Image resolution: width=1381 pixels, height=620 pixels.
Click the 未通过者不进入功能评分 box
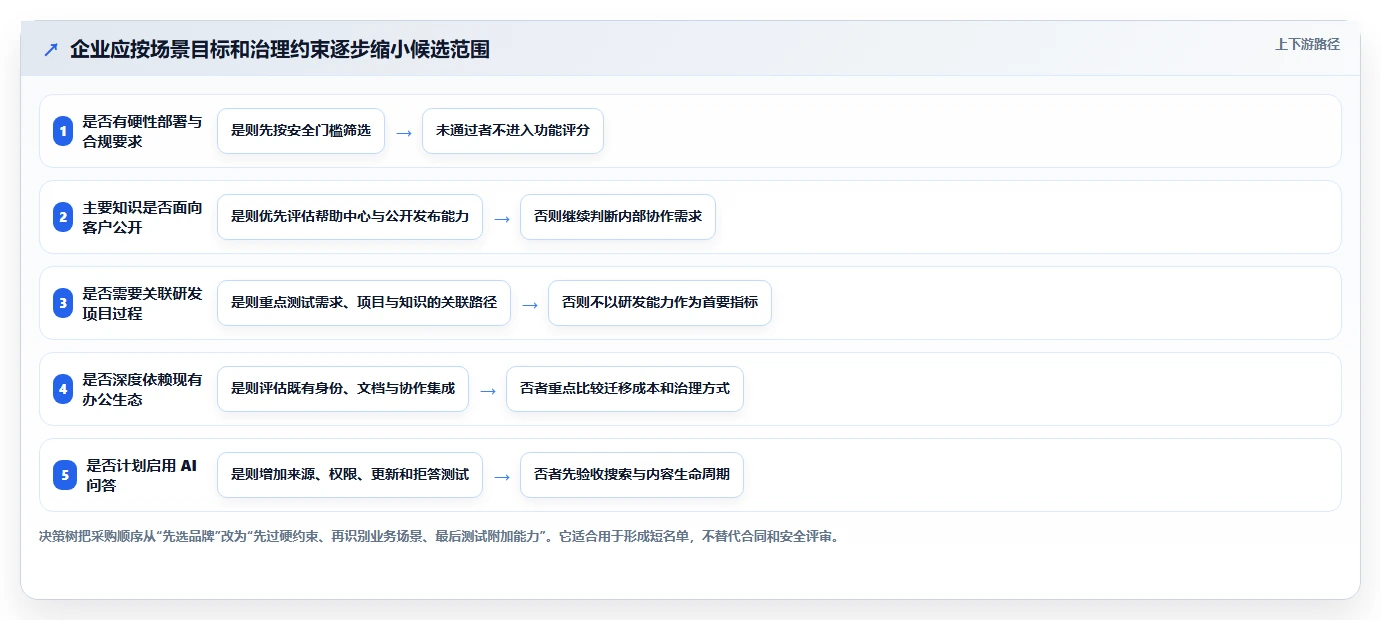point(513,131)
